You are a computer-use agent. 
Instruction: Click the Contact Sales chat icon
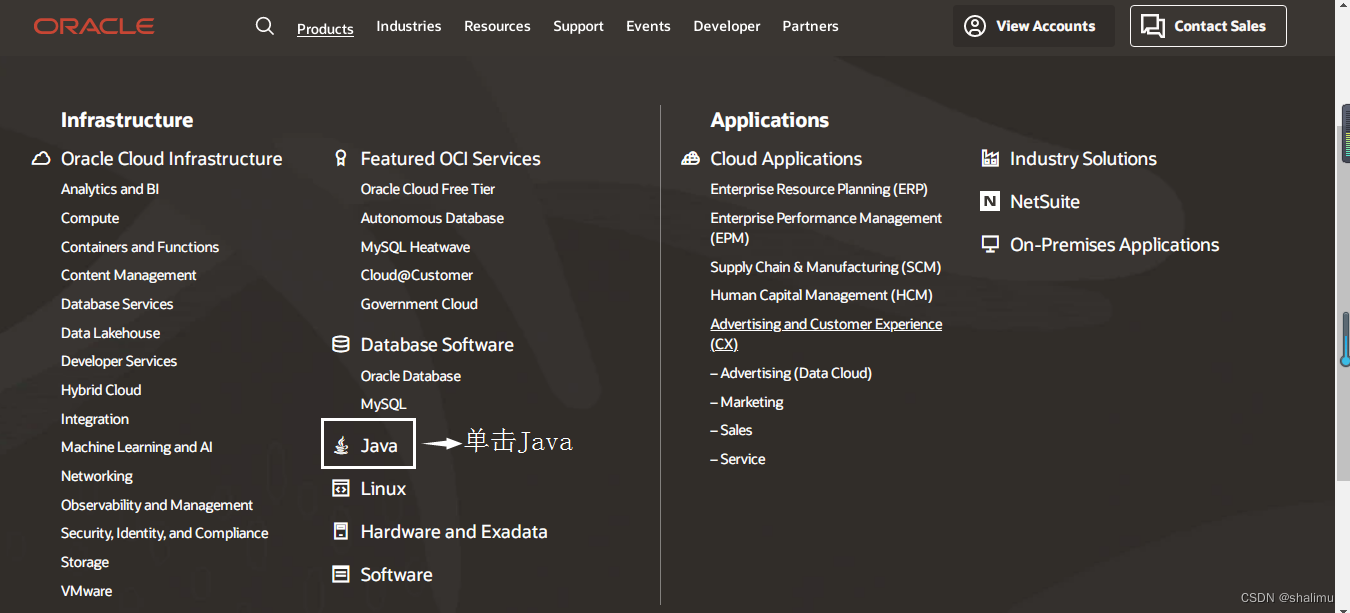(1153, 26)
